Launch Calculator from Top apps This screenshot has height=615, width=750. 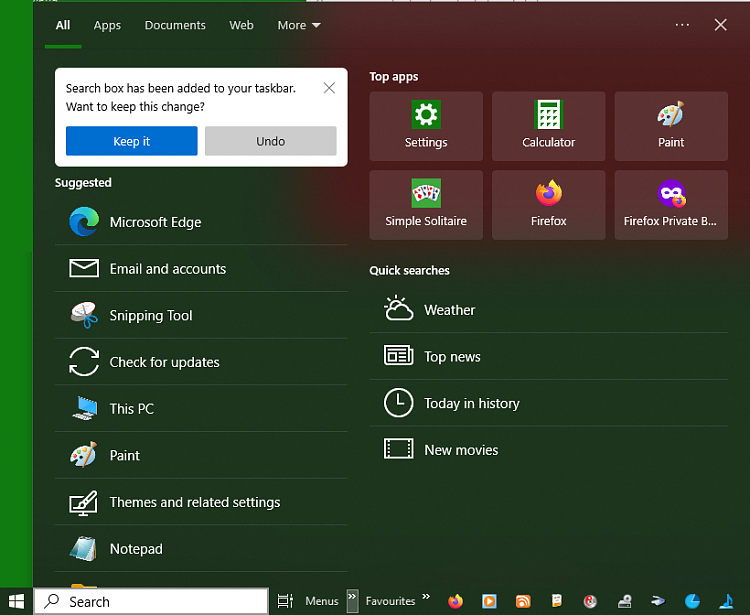[x=548, y=126]
